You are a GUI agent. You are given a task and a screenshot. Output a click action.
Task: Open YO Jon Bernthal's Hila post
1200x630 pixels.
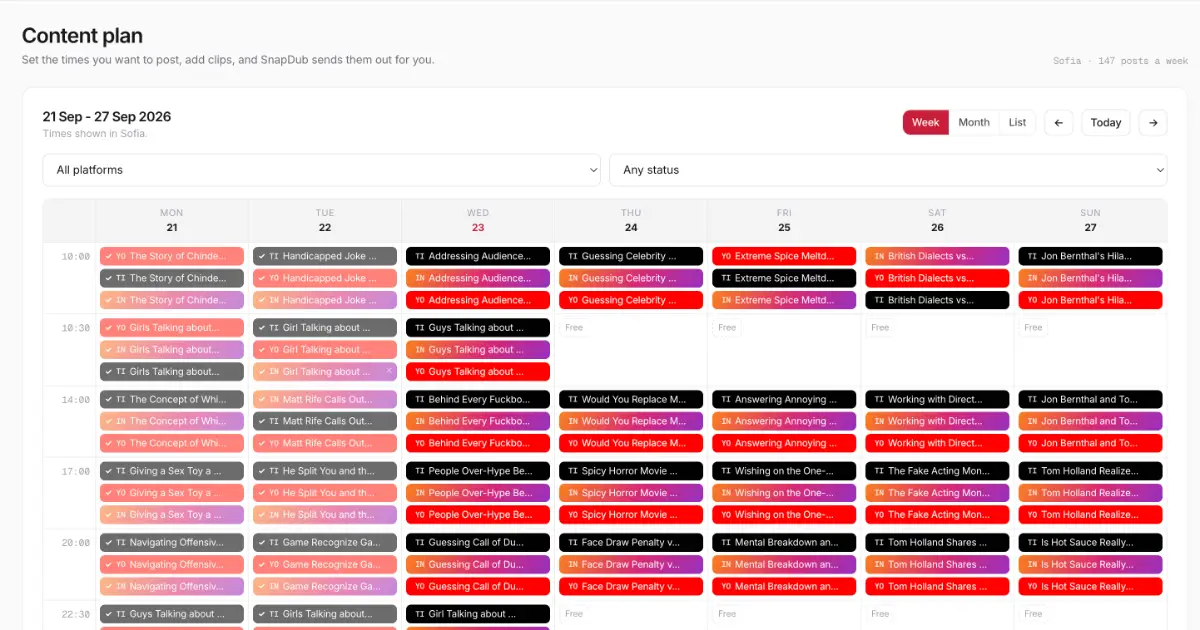[1091, 300]
